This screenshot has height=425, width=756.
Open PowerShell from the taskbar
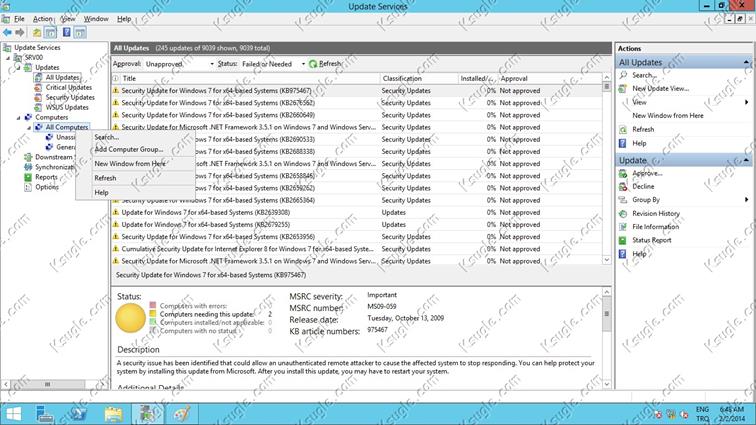pyautogui.click(x=78, y=414)
